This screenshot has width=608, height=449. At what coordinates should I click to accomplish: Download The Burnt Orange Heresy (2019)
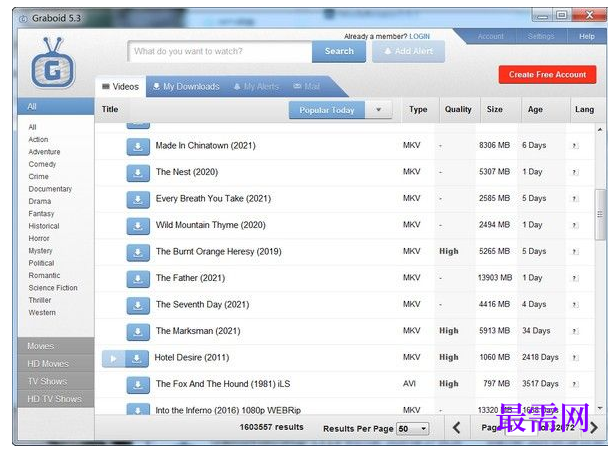click(138, 252)
